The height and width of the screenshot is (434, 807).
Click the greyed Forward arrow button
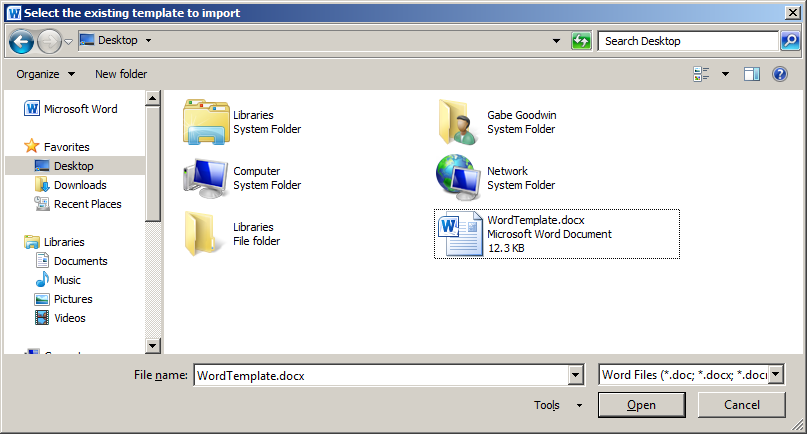pyautogui.click(x=49, y=41)
